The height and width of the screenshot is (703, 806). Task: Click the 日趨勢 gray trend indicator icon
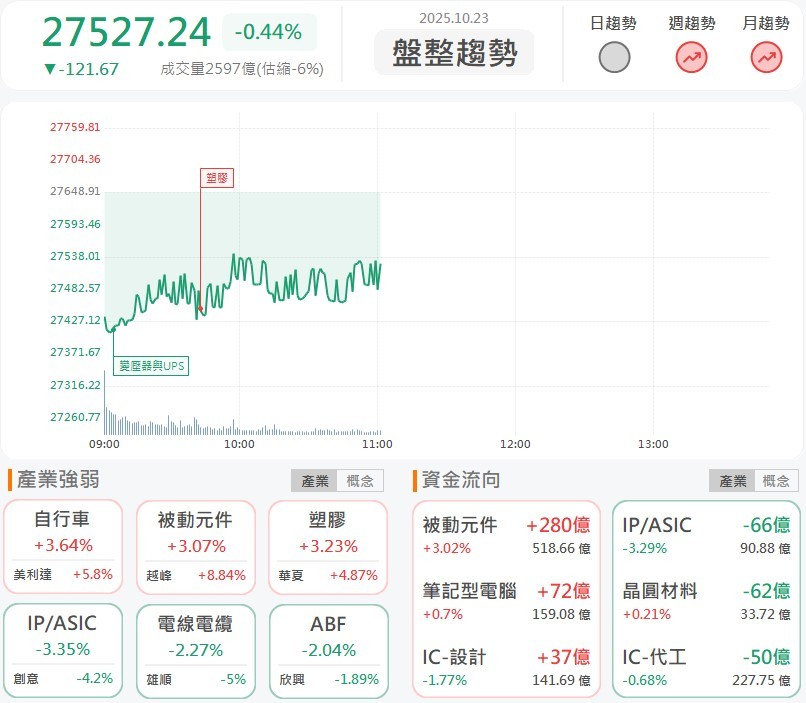point(614,57)
